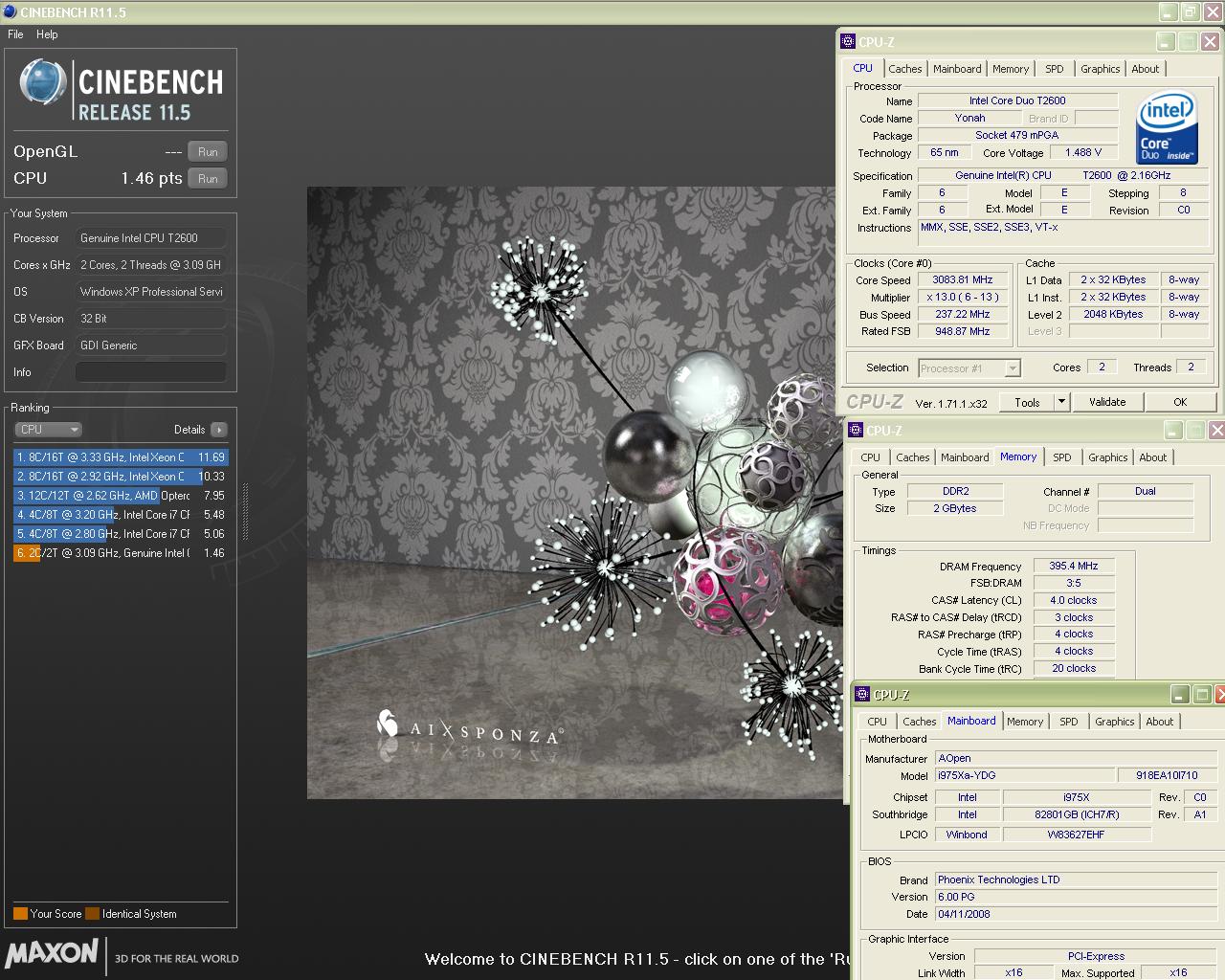Switch to CPU tab in bottom CPU-Z window
1225x980 pixels.
878,722
